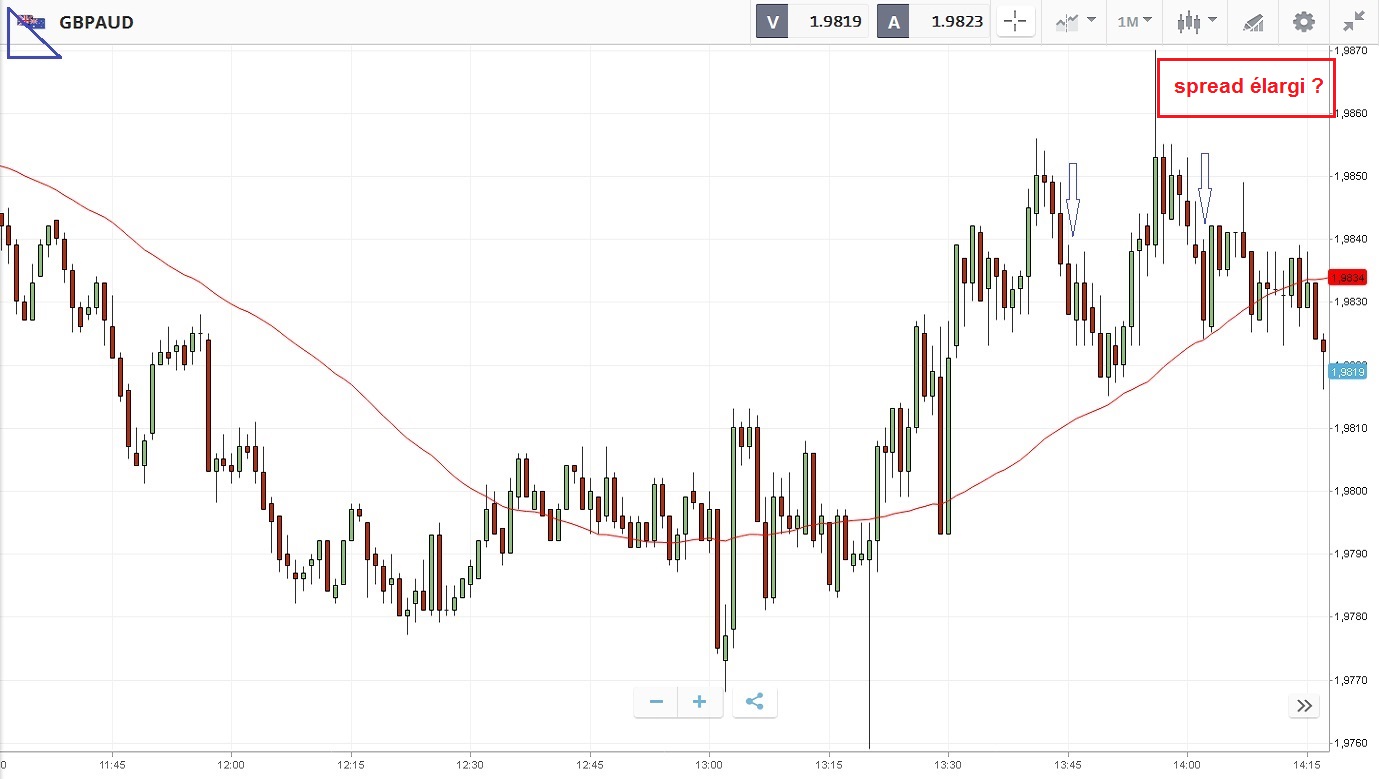Share the chart
This screenshot has width=1379, height=779.
pos(755,702)
